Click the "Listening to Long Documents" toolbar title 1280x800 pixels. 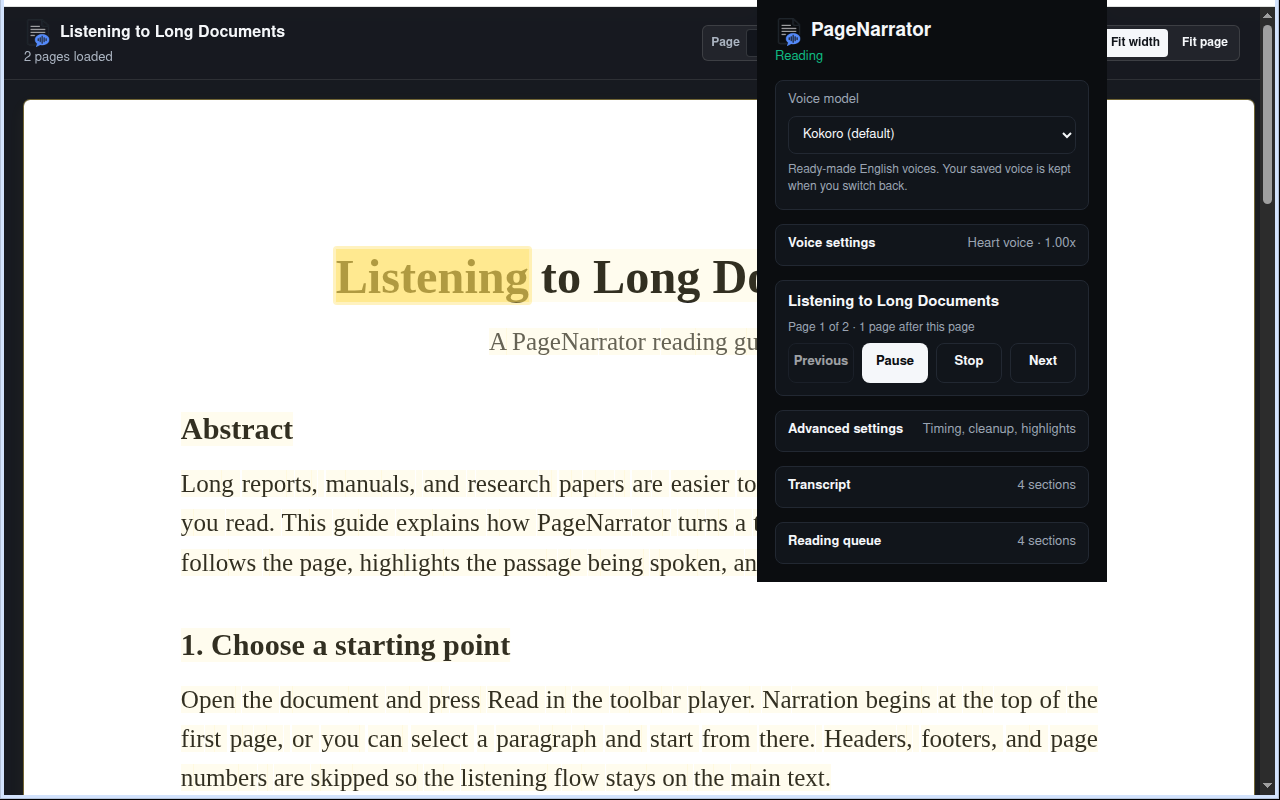pos(172,32)
